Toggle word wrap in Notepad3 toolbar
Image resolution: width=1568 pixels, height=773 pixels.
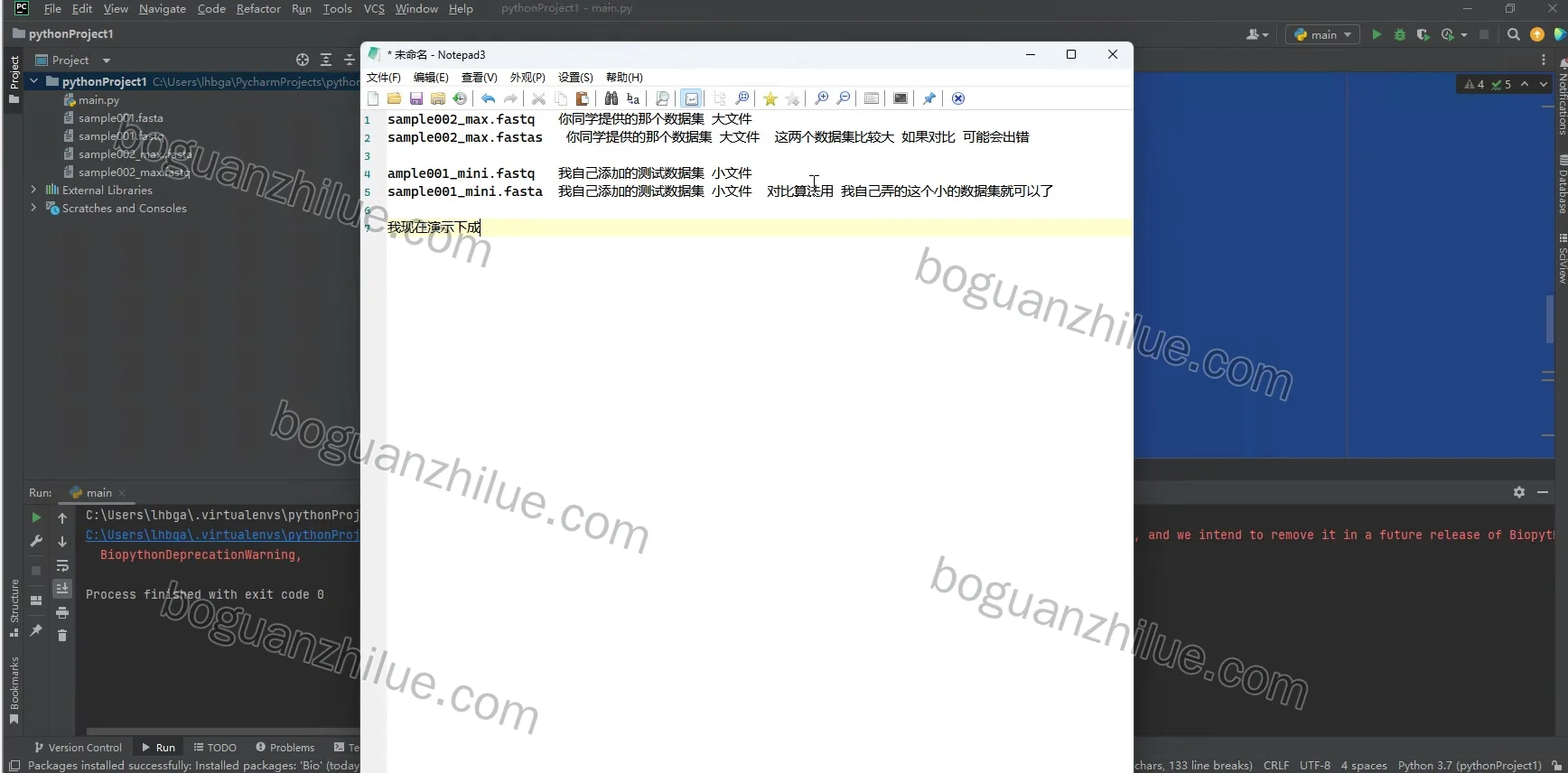coord(692,98)
